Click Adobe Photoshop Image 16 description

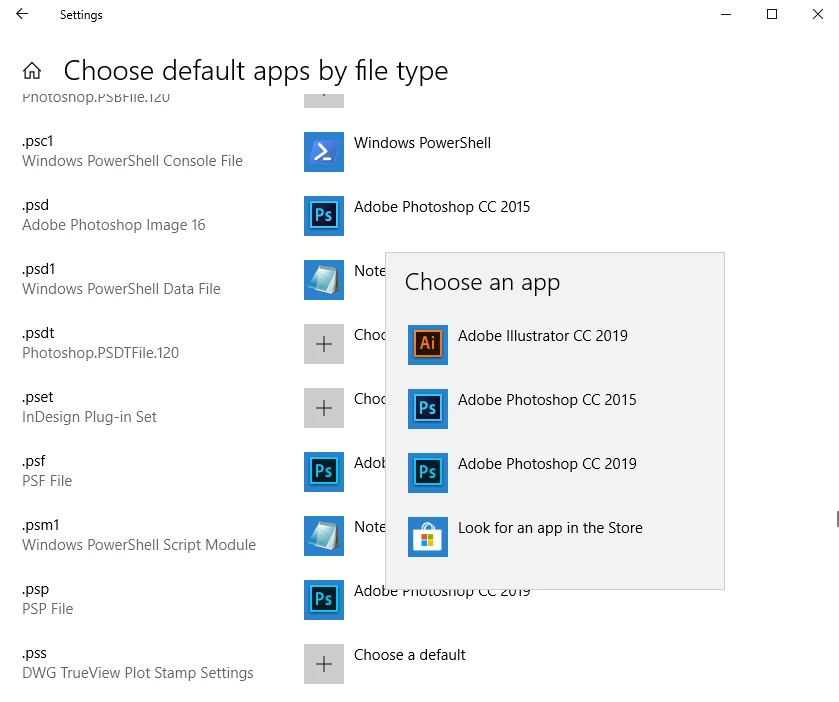(x=113, y=225)
